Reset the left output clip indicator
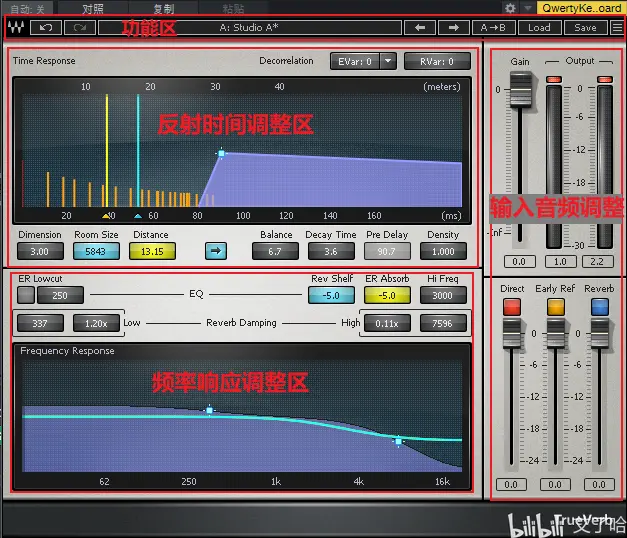Image resolution: width=627 pixels, height=538 pixels. [x=554, y=79]
